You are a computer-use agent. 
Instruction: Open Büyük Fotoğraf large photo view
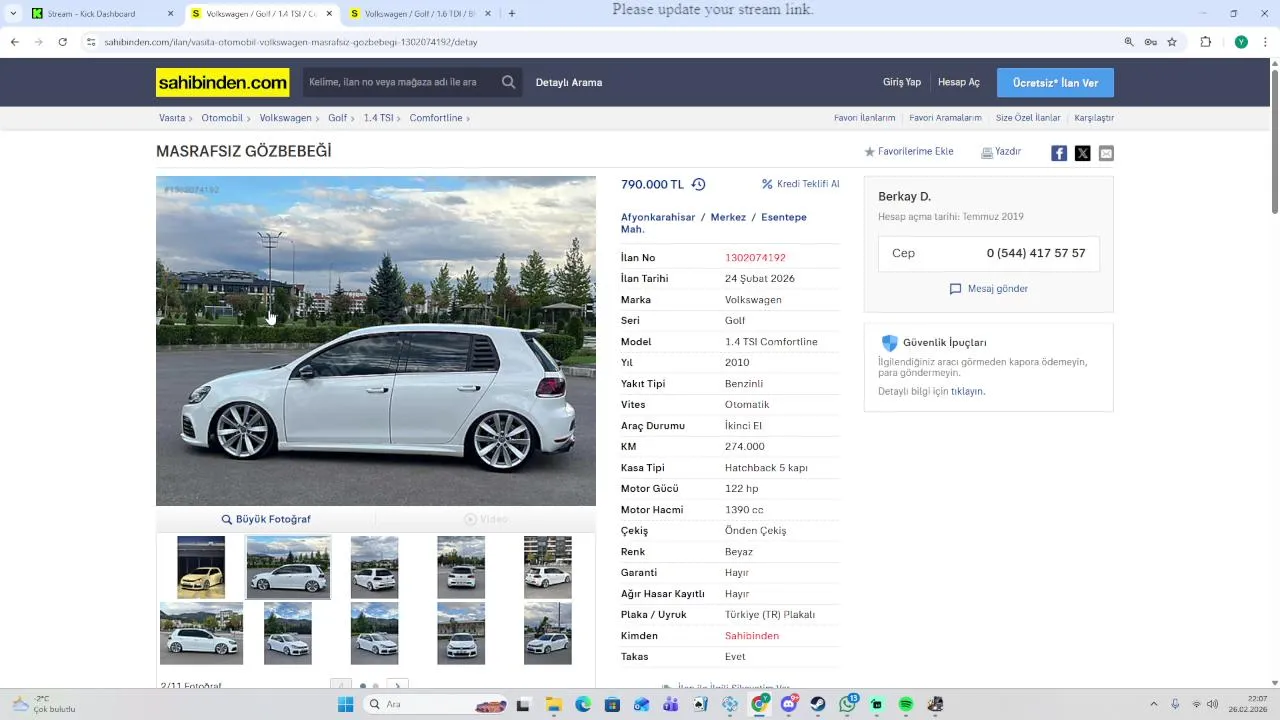(266, 519)
